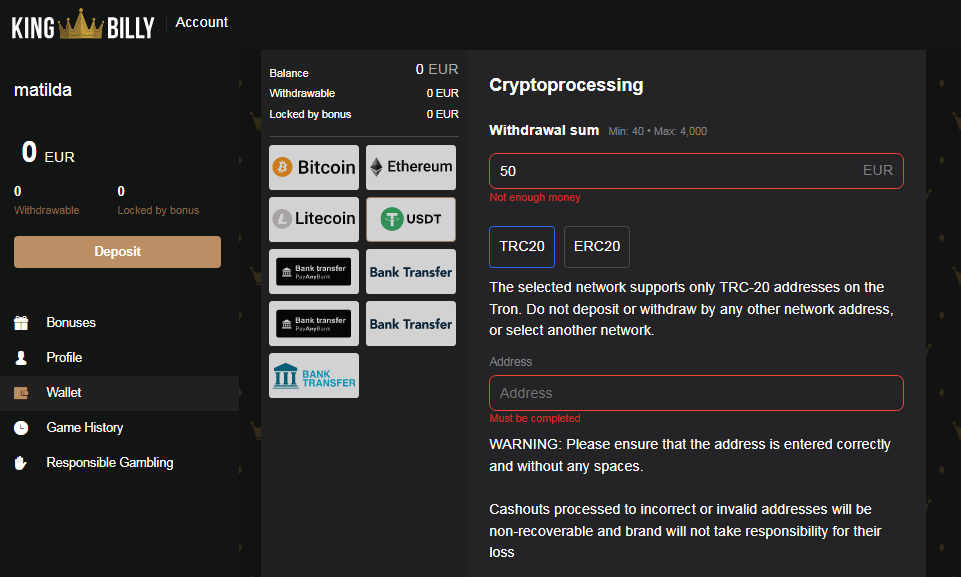Viewport: 961px width, 577px height.
Task: Select the upper PayAnyBank bank transfer tile
Action: click(314, 272)
